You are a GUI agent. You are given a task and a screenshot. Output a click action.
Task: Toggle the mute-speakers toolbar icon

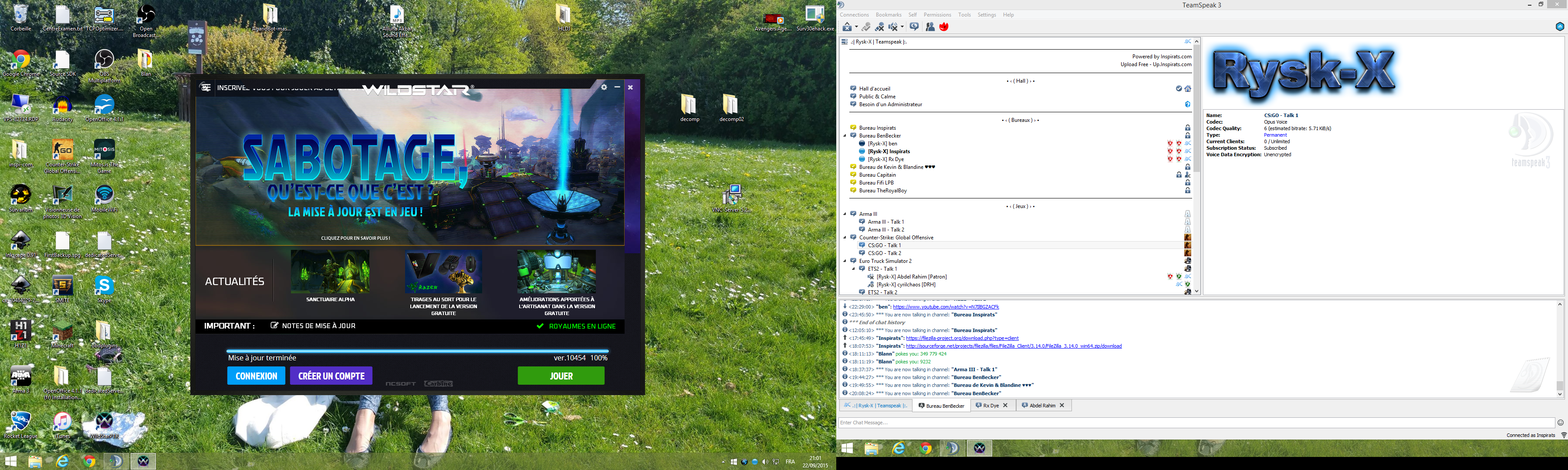tap(893, 27)
